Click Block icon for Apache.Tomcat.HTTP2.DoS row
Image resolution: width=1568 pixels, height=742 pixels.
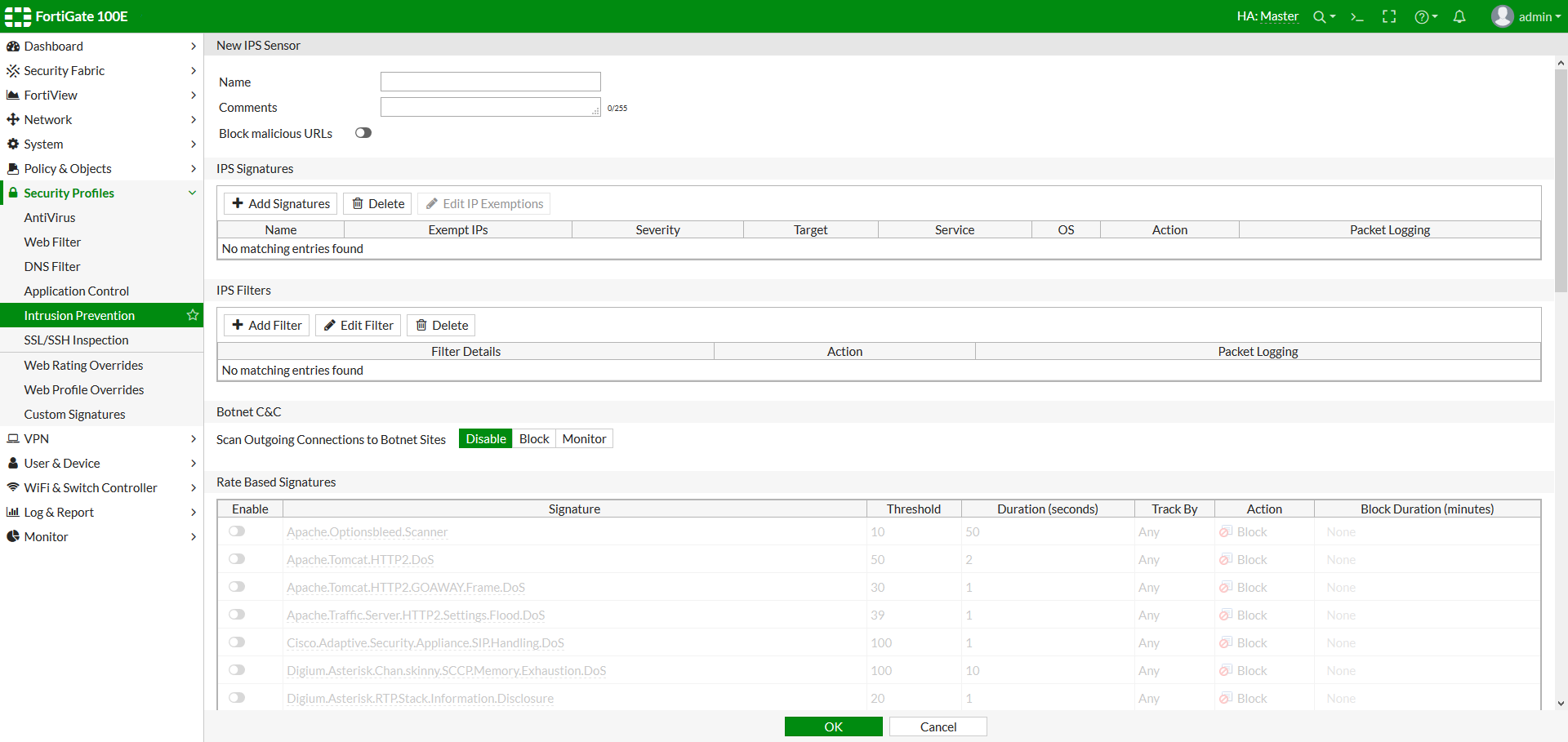coord(1226,560)
